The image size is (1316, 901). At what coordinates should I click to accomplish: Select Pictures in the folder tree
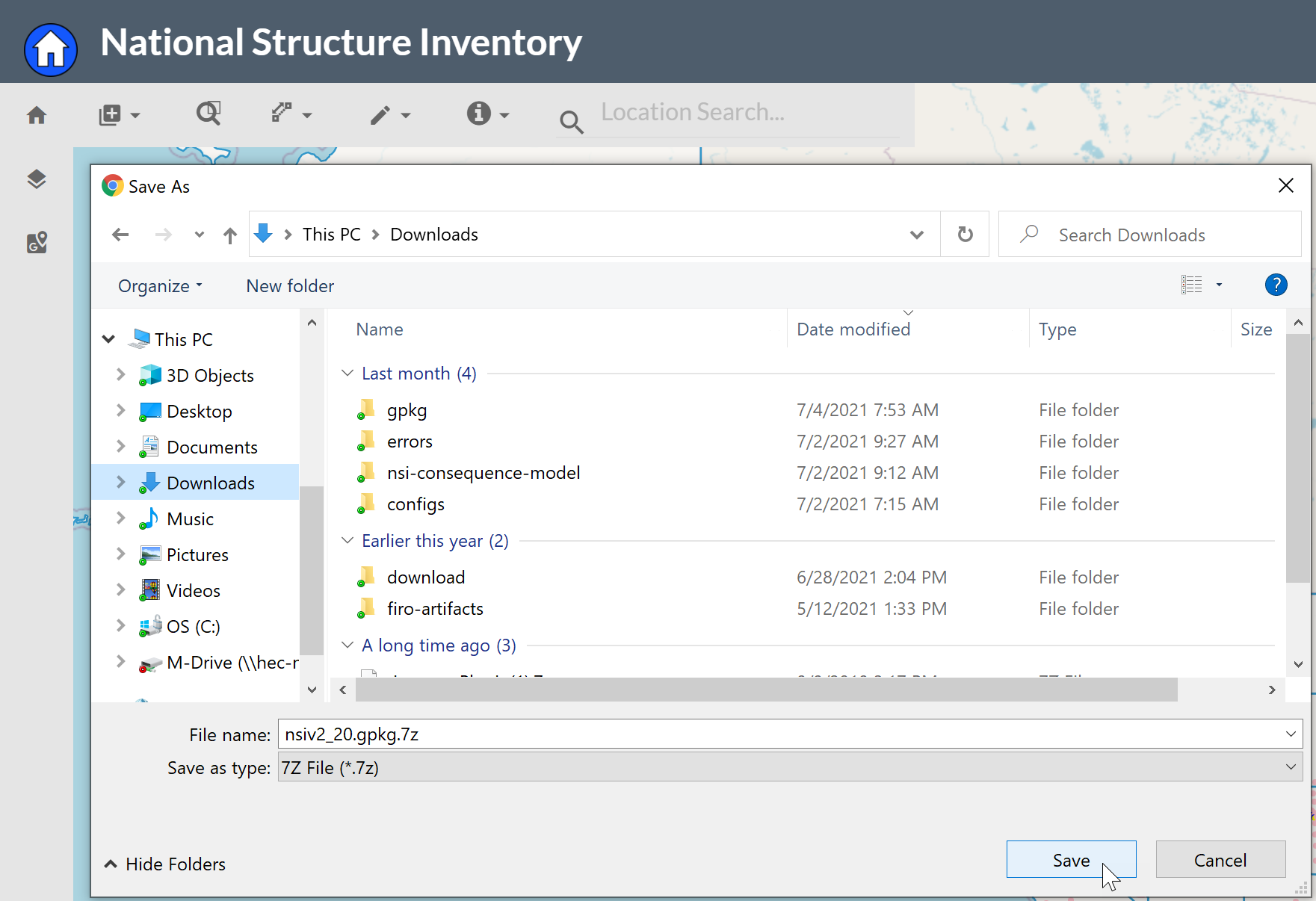pos(197,554)
